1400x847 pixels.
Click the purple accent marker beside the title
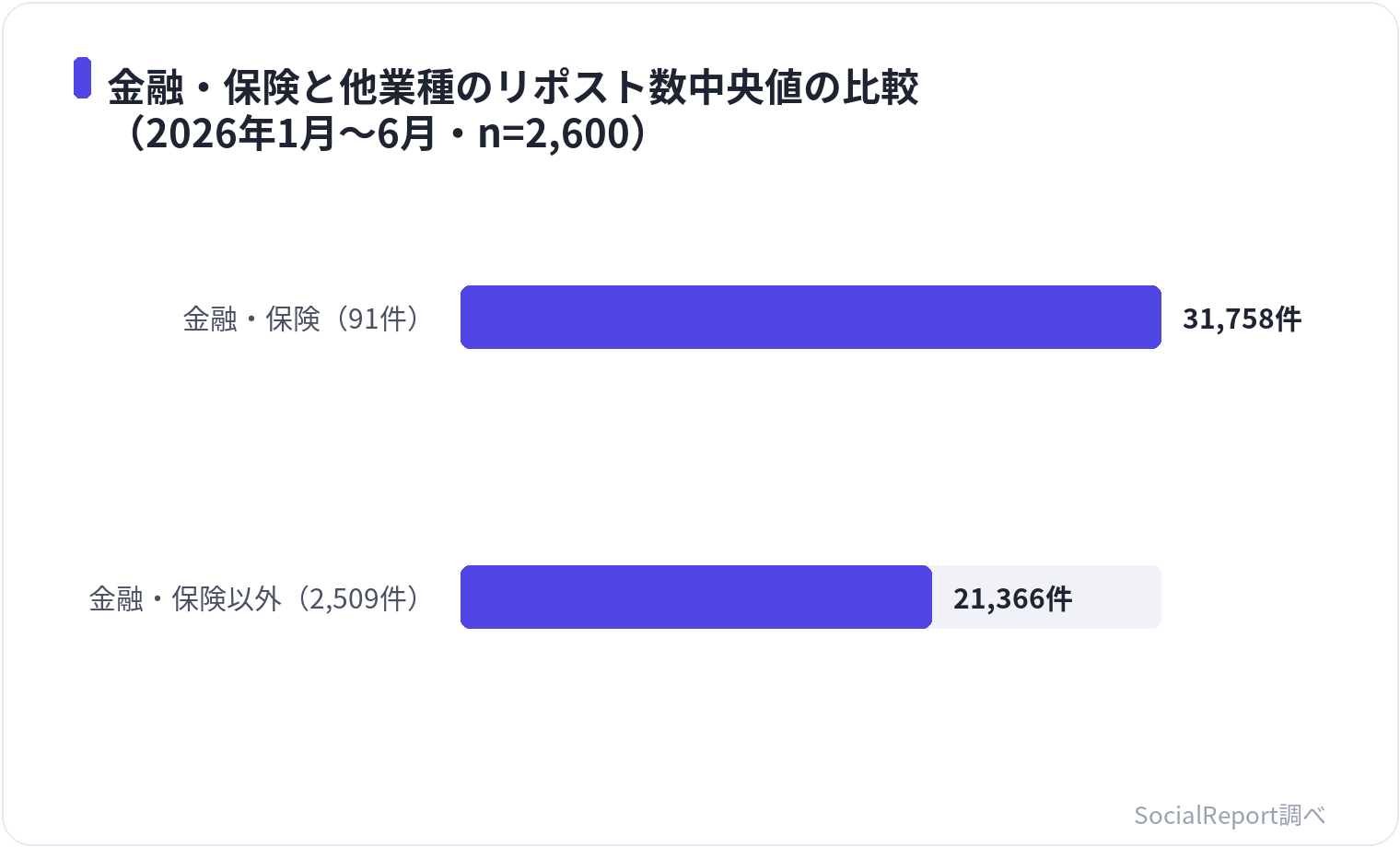(x=82, y=77)
